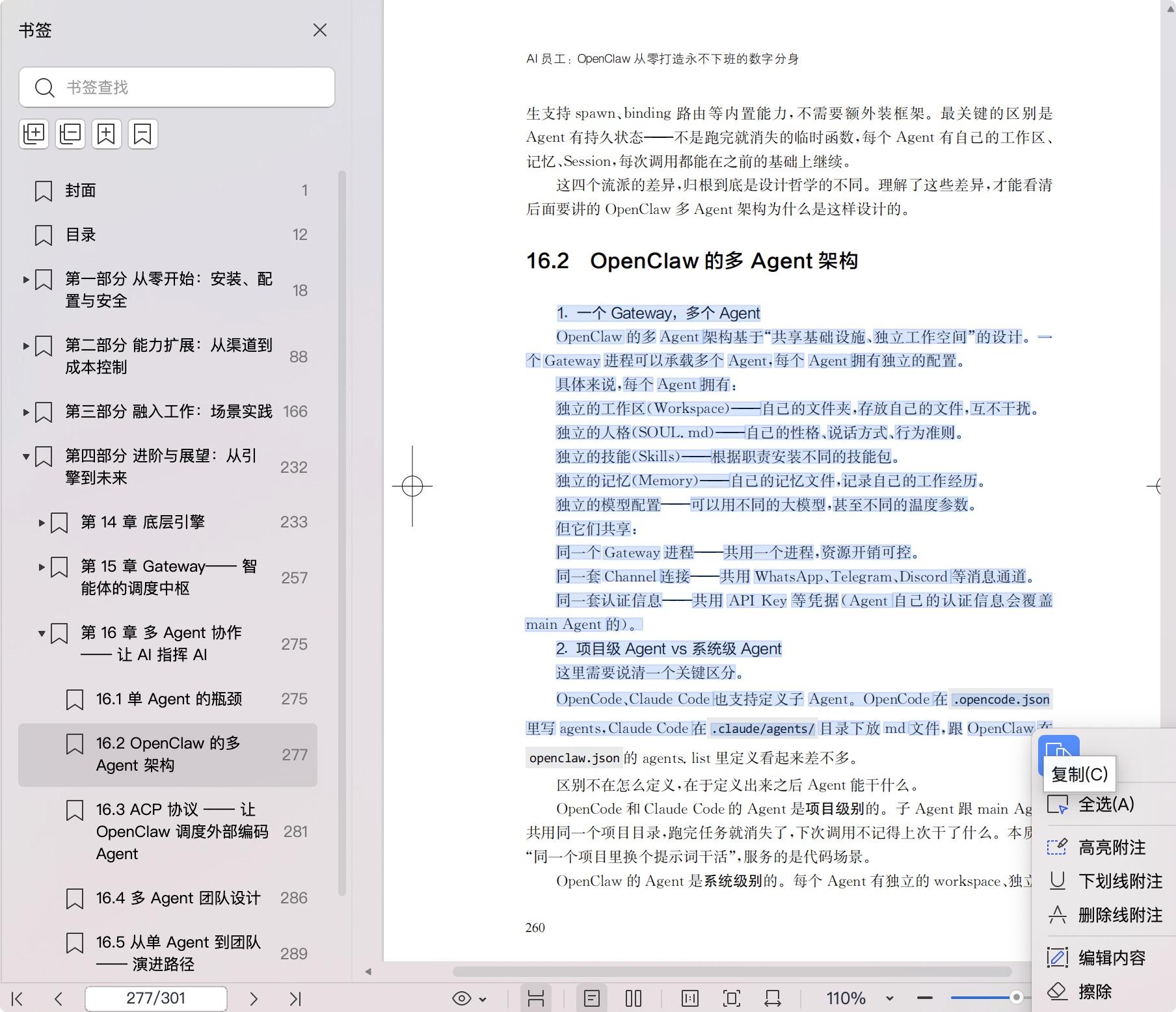Click bookmark icon beside 16.4 entry
Viewport: 1176px width, 1012px height.
click(x=75, y=899)
